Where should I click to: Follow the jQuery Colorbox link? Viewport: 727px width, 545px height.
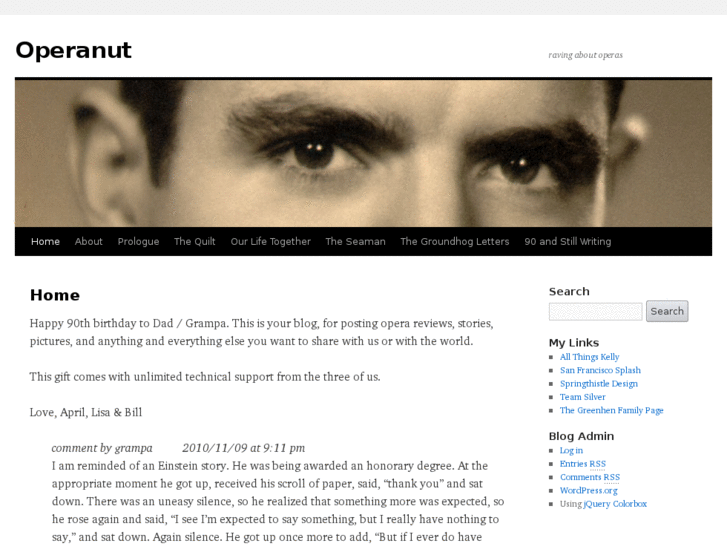click(x=615, y=504)
